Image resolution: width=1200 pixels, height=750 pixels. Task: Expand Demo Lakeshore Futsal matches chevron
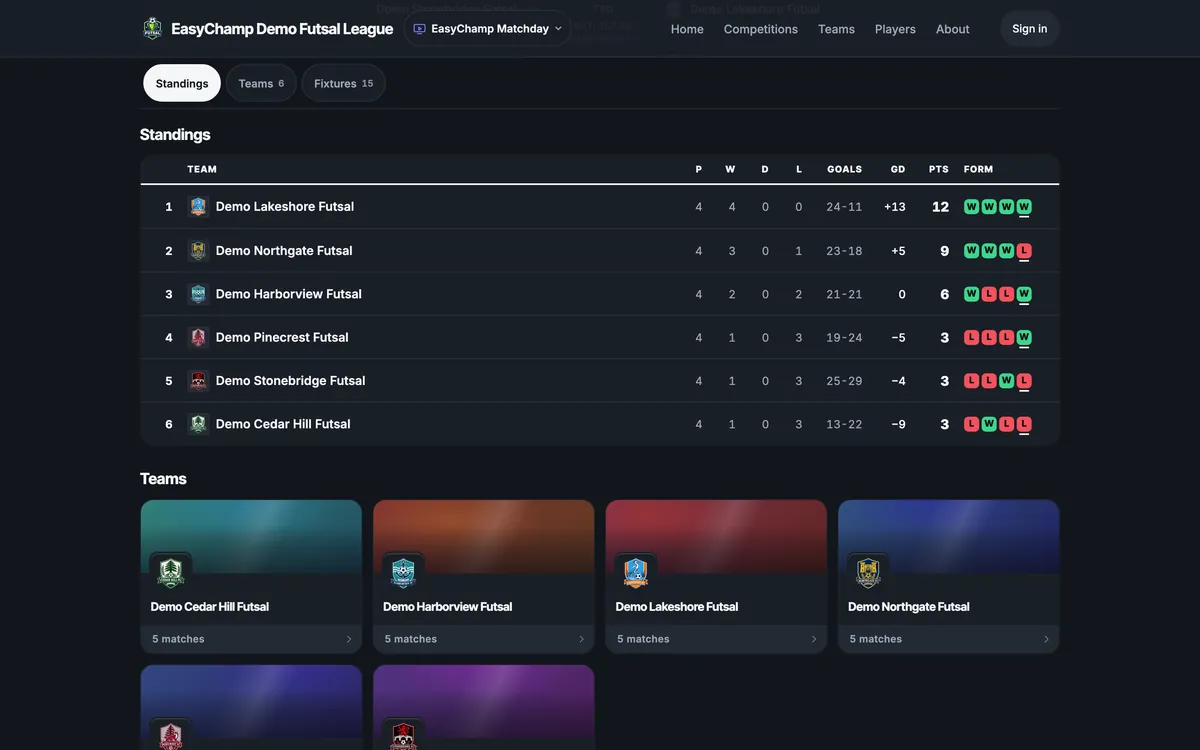[814, 639]
